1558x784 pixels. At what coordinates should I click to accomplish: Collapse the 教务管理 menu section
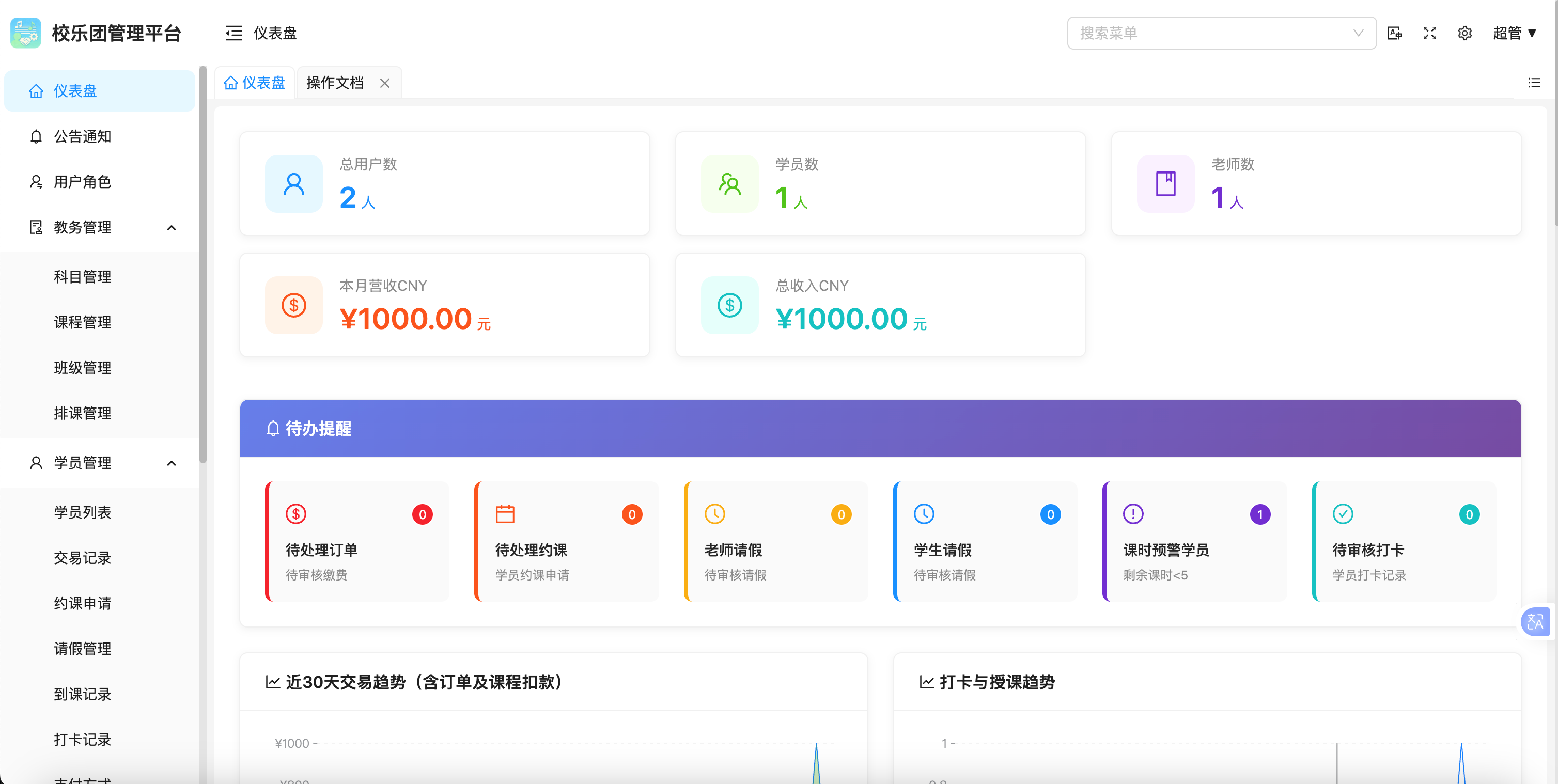171,227
